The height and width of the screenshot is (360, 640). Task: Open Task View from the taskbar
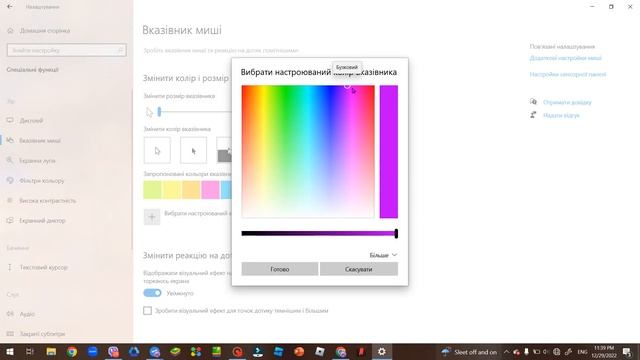pyautogui.click(x=30, y=351)
